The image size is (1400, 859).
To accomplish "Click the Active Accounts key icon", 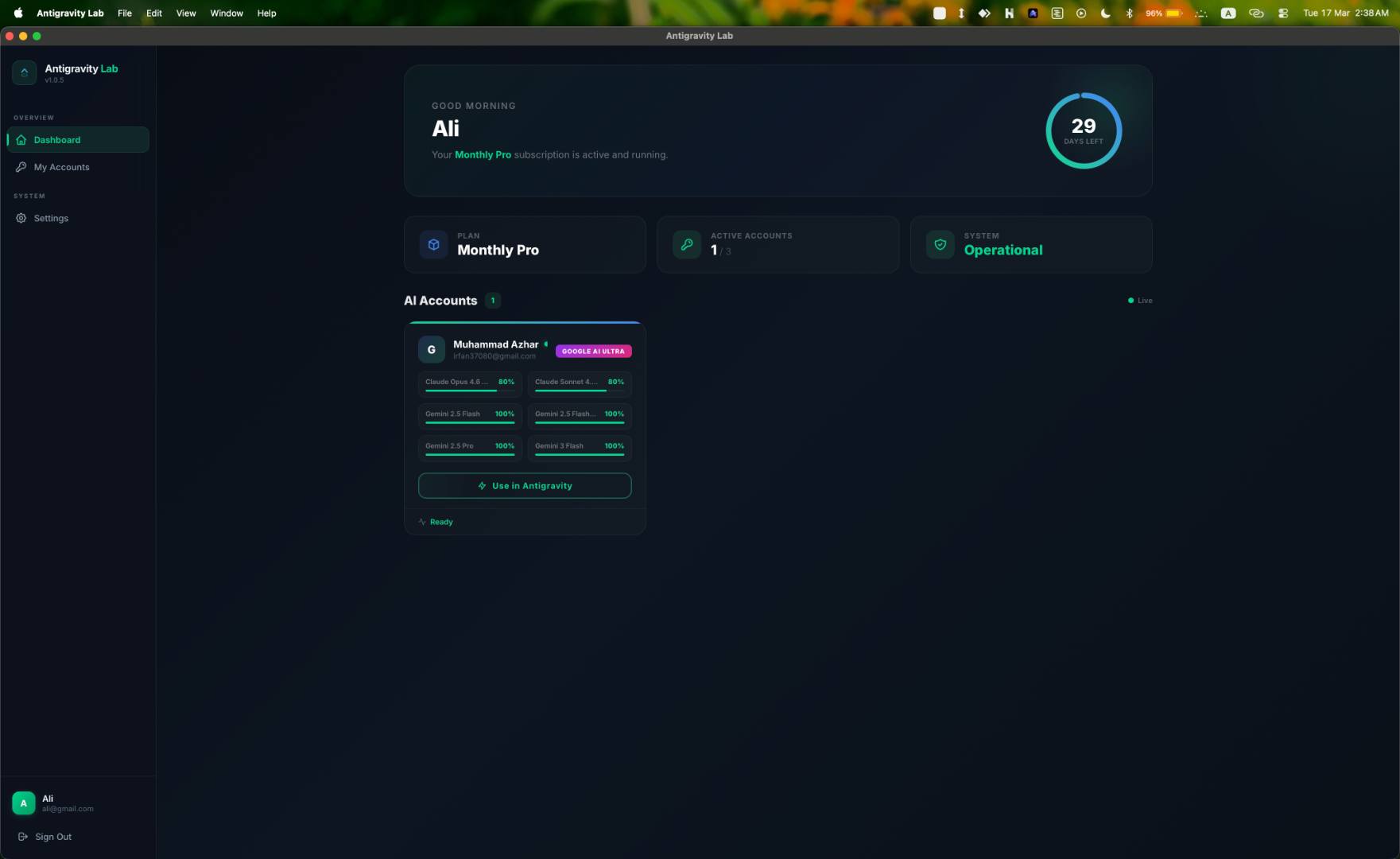I will click(x=686, y=244).
